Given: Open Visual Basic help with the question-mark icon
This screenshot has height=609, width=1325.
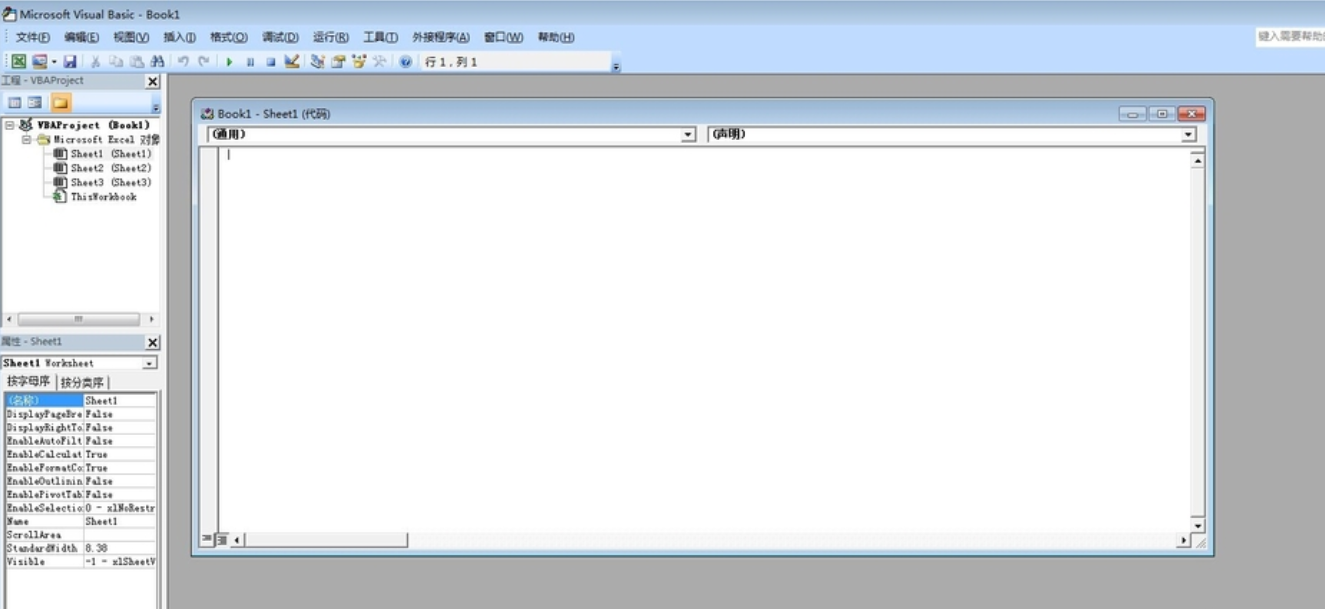Looking at the screenshot, I should point(404,59).
